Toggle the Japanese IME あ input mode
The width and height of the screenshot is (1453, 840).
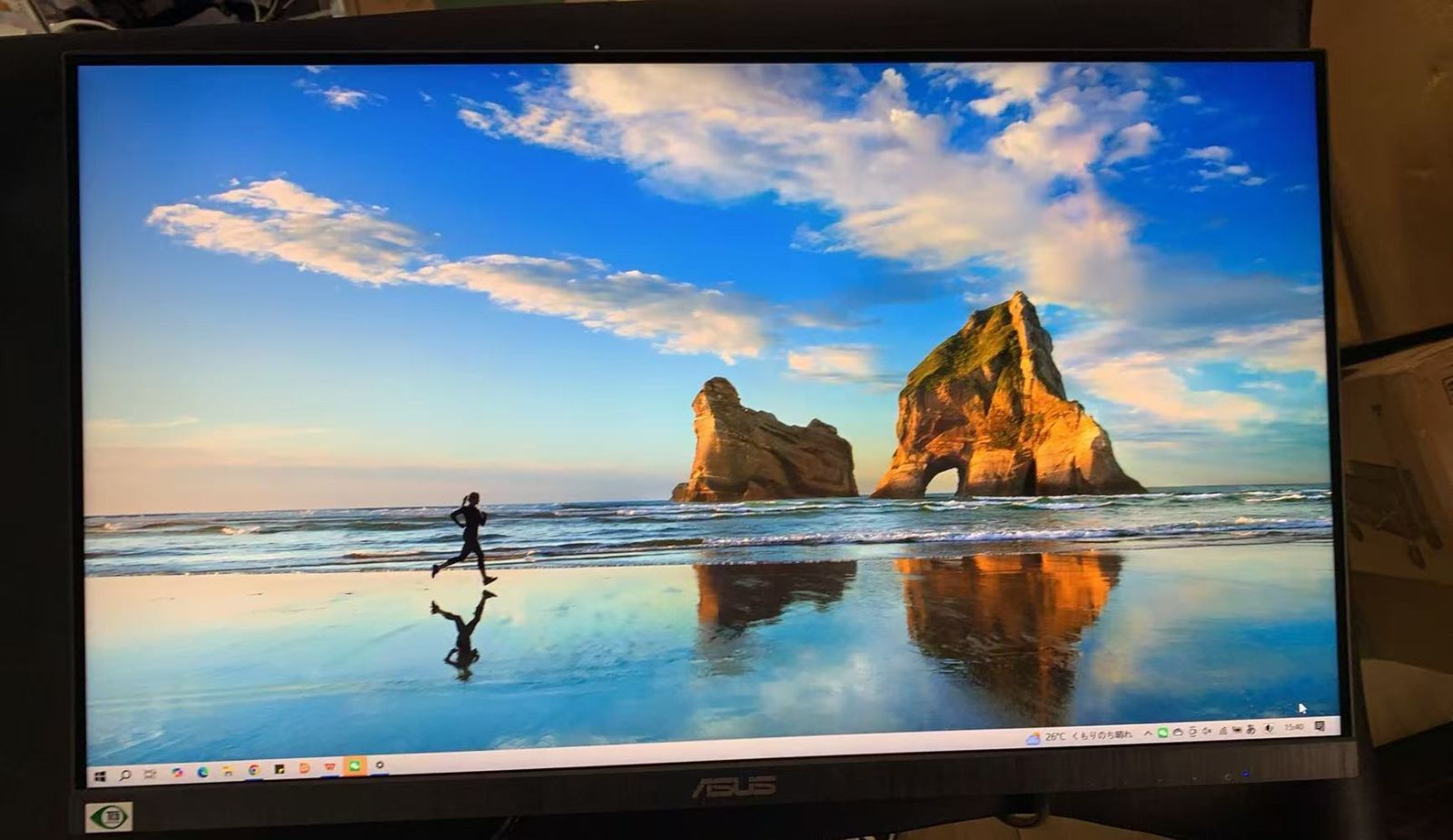click(1250, 730)
